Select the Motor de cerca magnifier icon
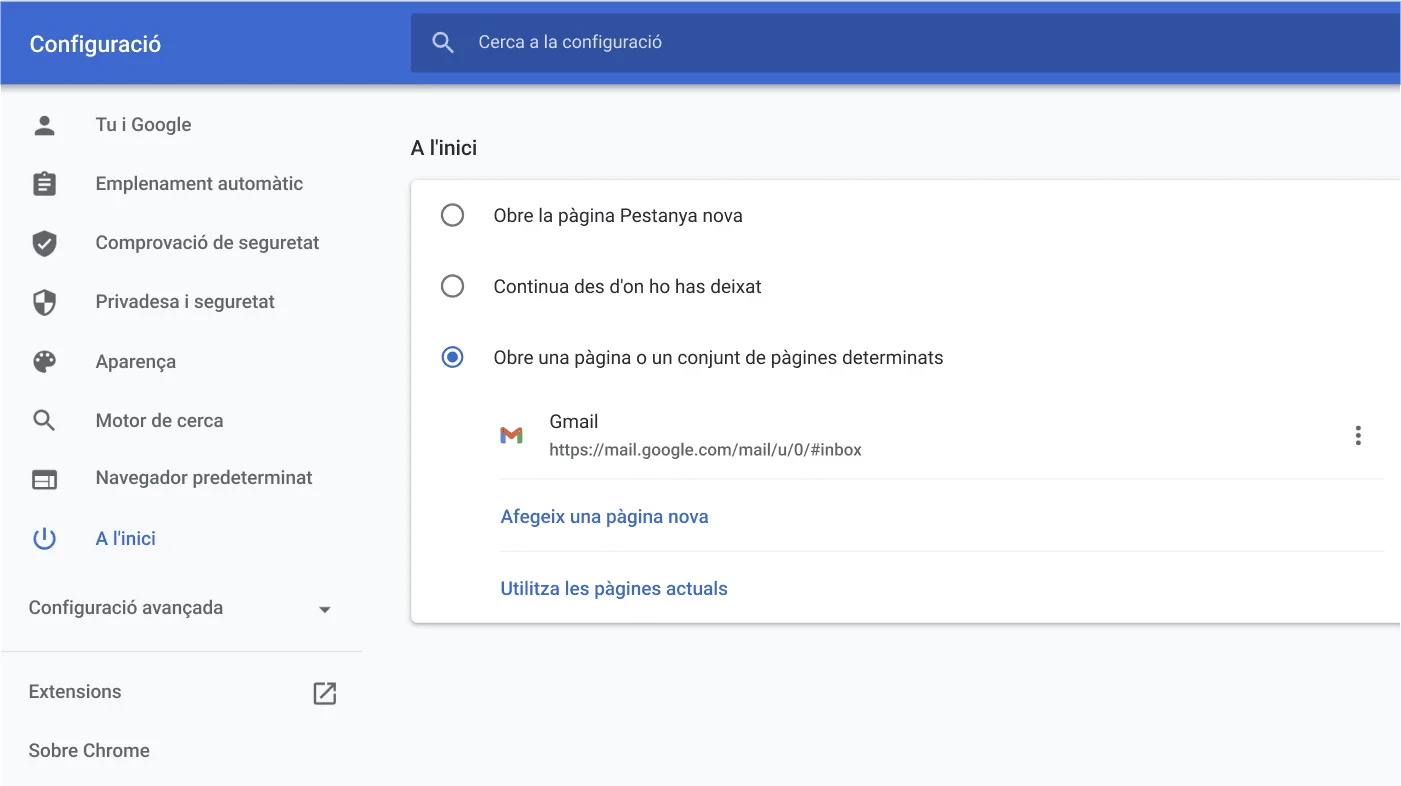1401x786 pixels. pos(45,420)
